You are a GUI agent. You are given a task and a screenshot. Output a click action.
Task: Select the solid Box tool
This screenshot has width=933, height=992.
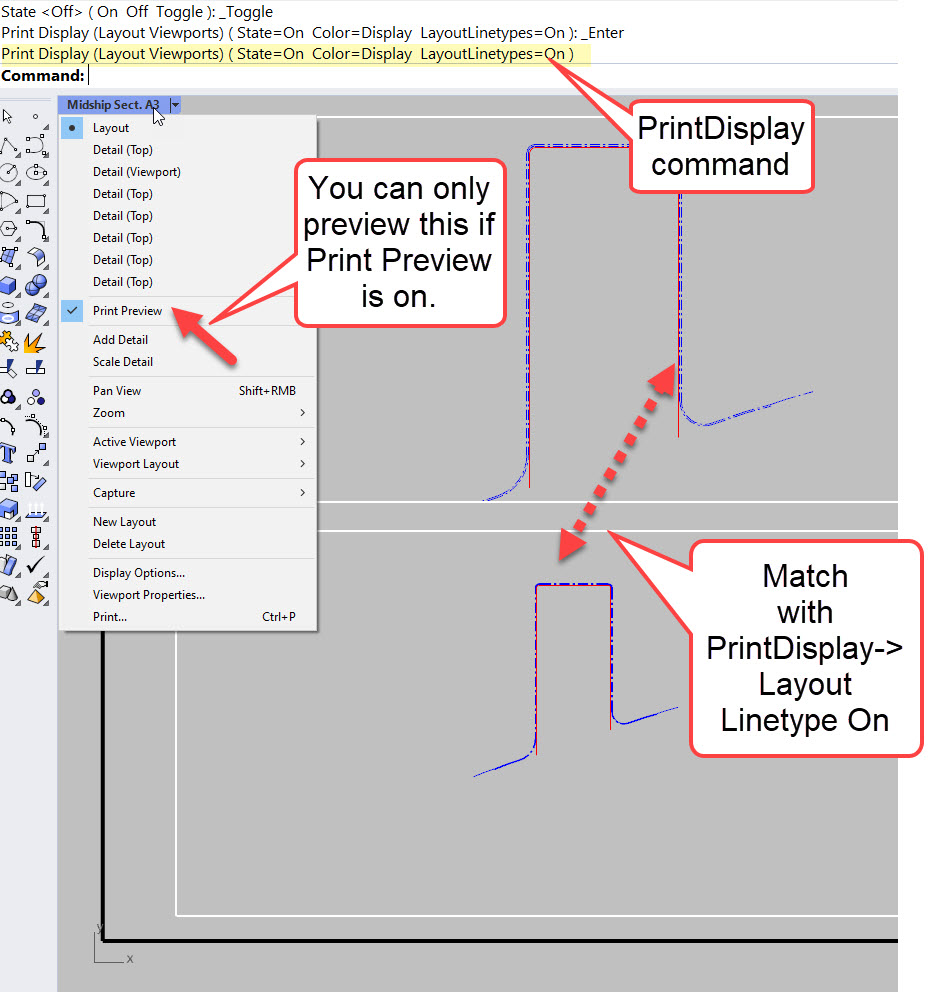tap(9, 285)
